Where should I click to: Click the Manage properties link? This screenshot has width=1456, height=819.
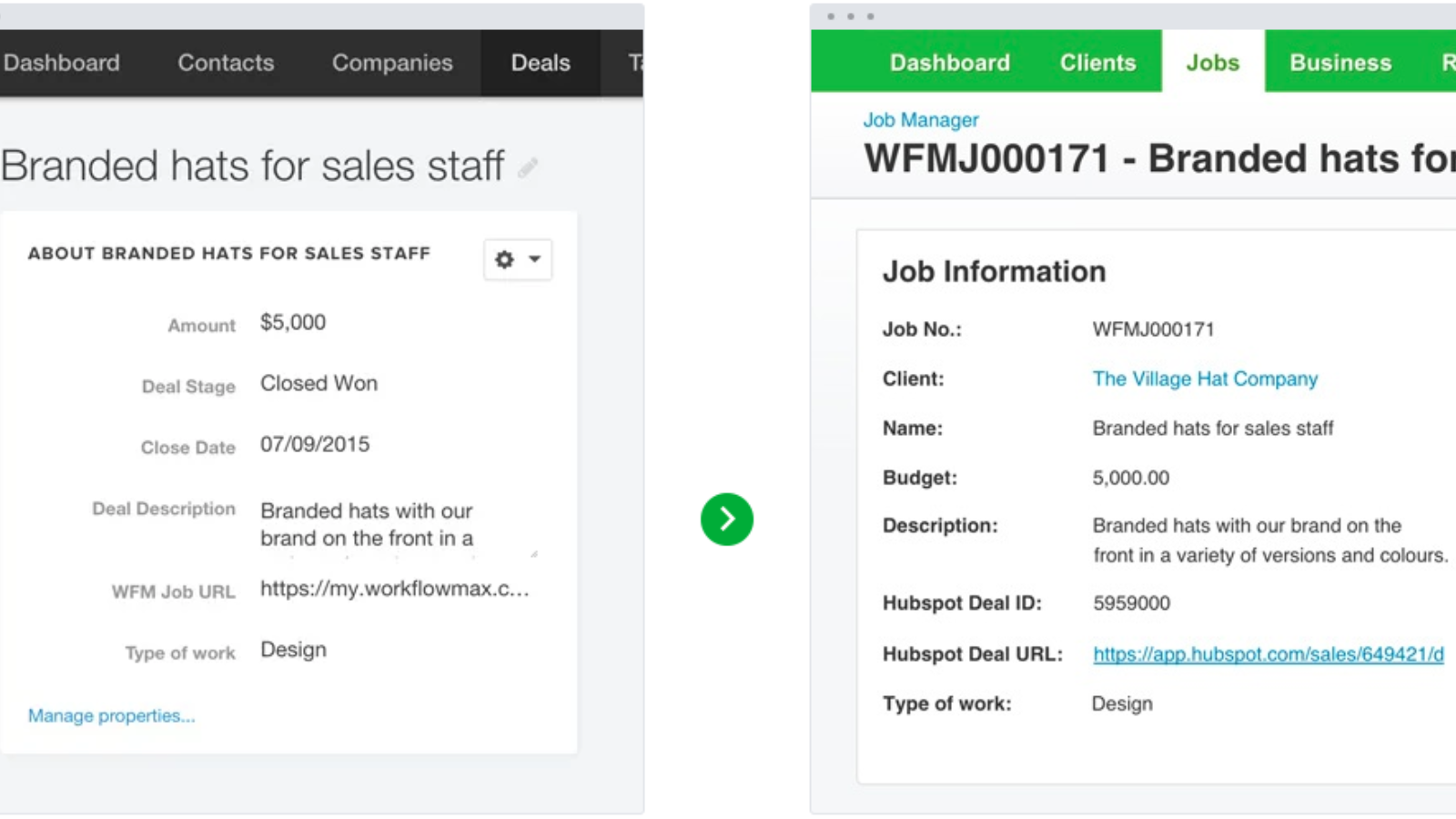(x=111, y=715)
